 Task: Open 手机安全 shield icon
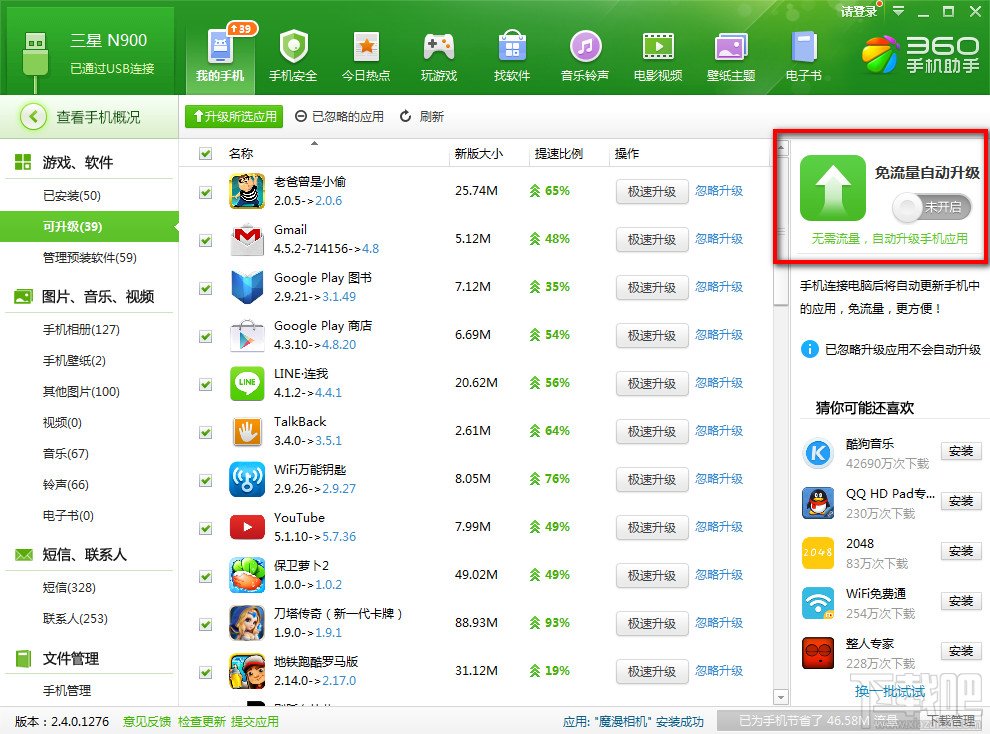pyautogui.click(x=293, y=46)
